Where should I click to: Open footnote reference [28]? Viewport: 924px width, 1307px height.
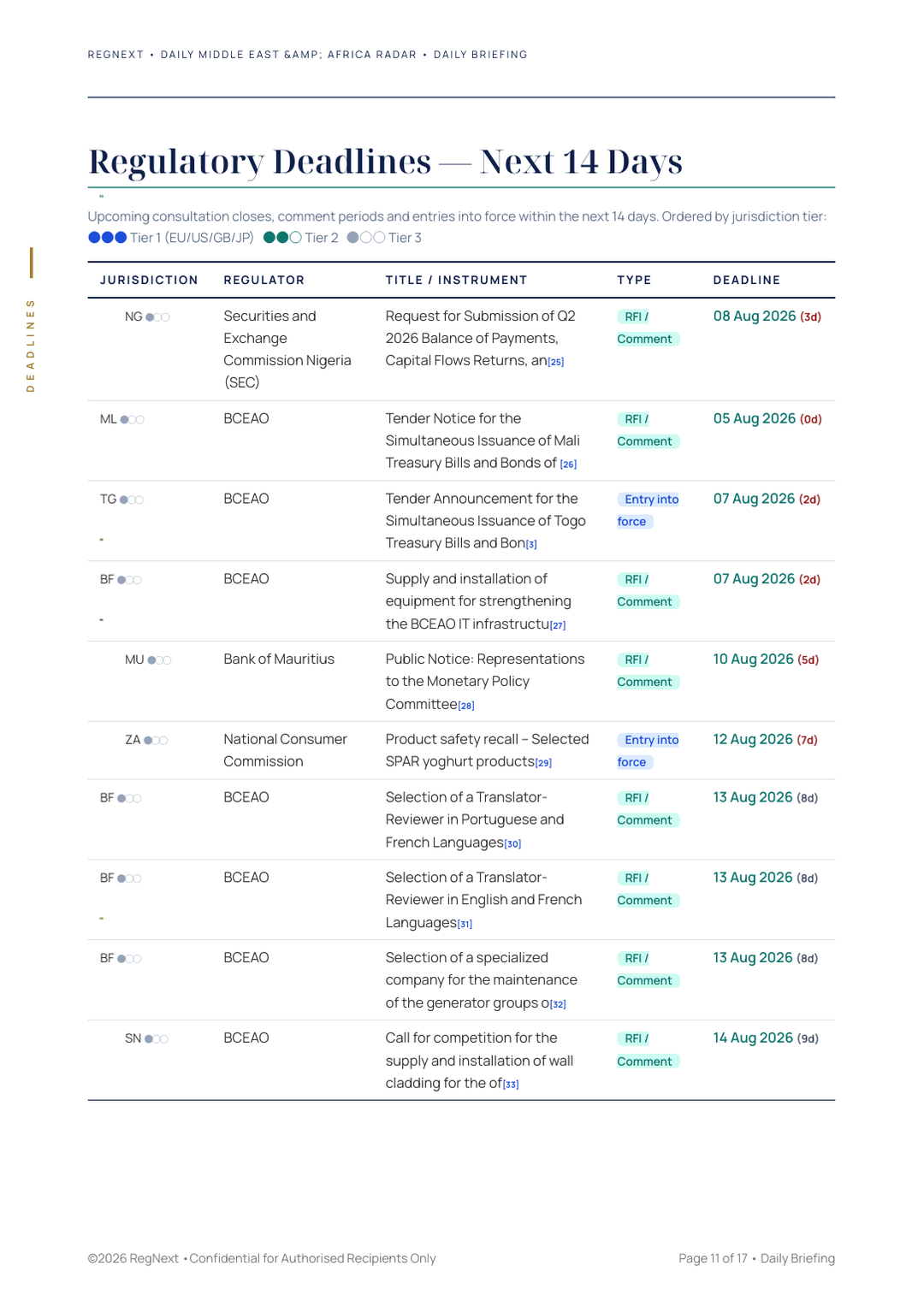[x=466, y=706]
